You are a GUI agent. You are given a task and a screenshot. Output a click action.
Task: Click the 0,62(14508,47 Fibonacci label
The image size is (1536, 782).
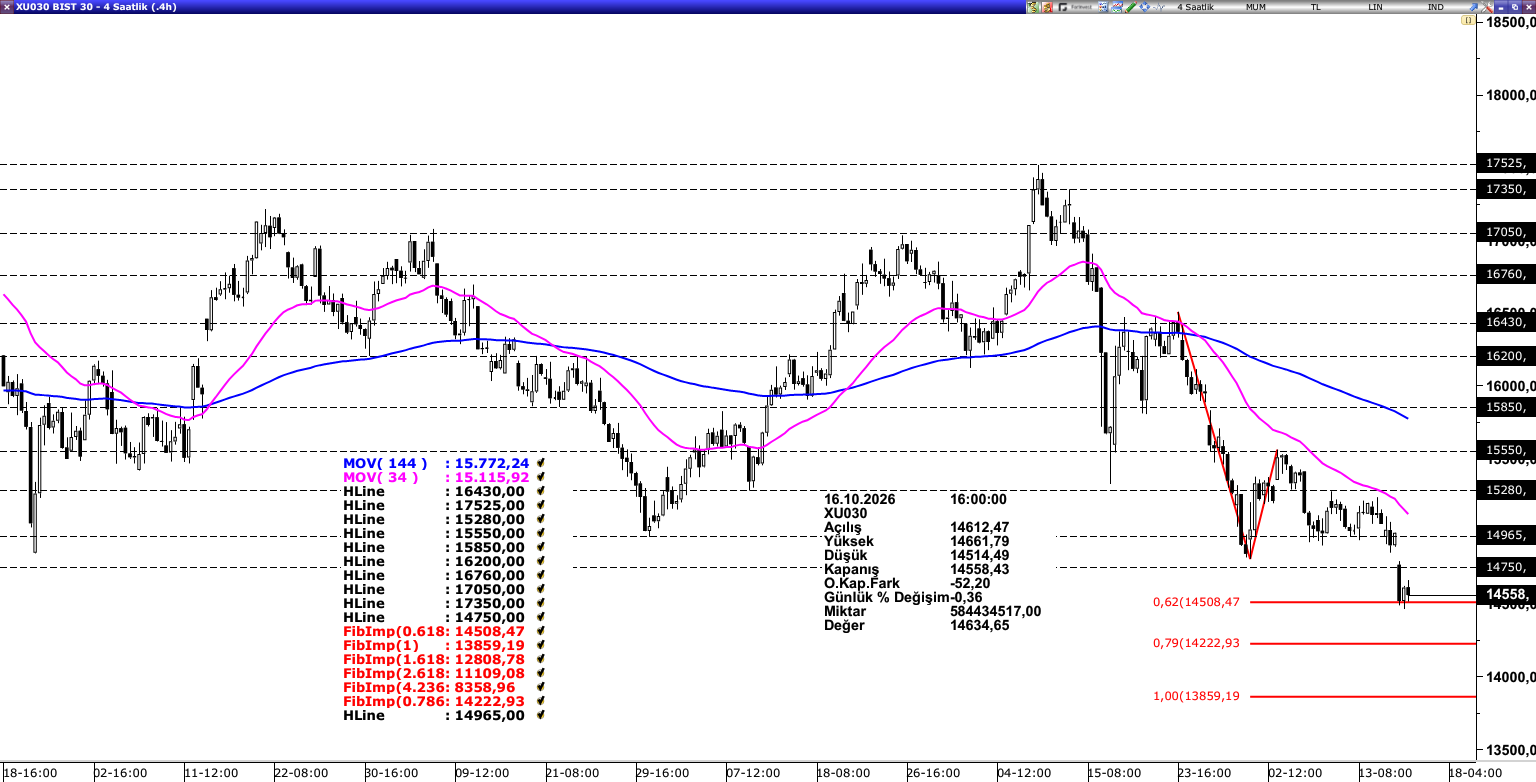[1196, 602]
